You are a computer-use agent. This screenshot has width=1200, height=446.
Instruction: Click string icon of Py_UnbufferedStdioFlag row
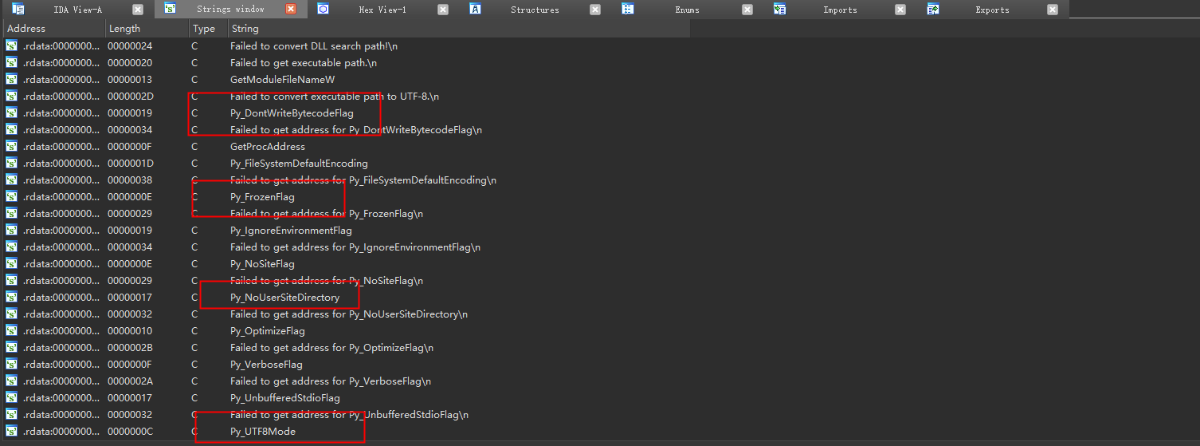point(11,398)
